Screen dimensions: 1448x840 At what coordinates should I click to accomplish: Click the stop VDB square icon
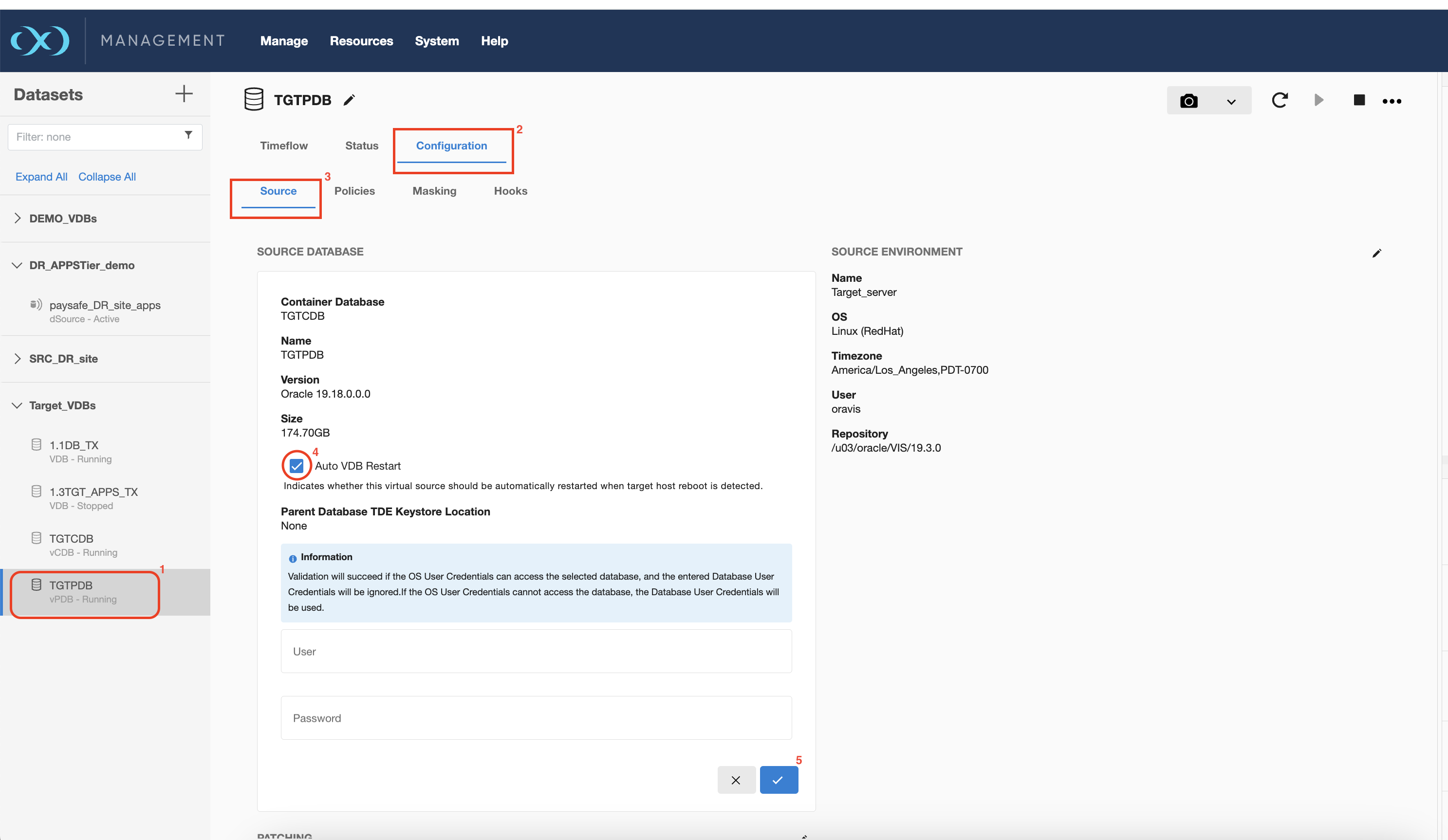(1359, 100)
